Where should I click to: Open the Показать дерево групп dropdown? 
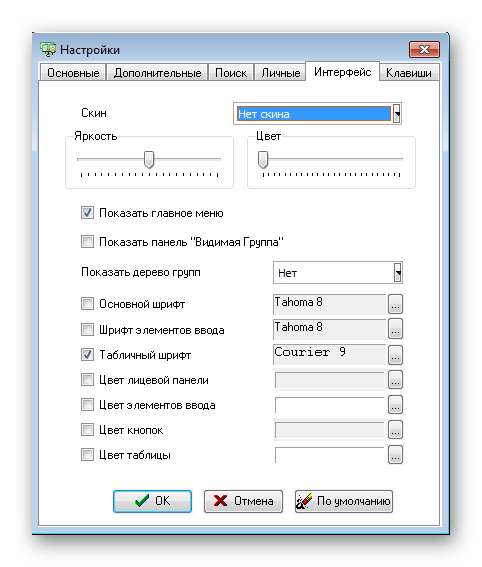(398, 273)
